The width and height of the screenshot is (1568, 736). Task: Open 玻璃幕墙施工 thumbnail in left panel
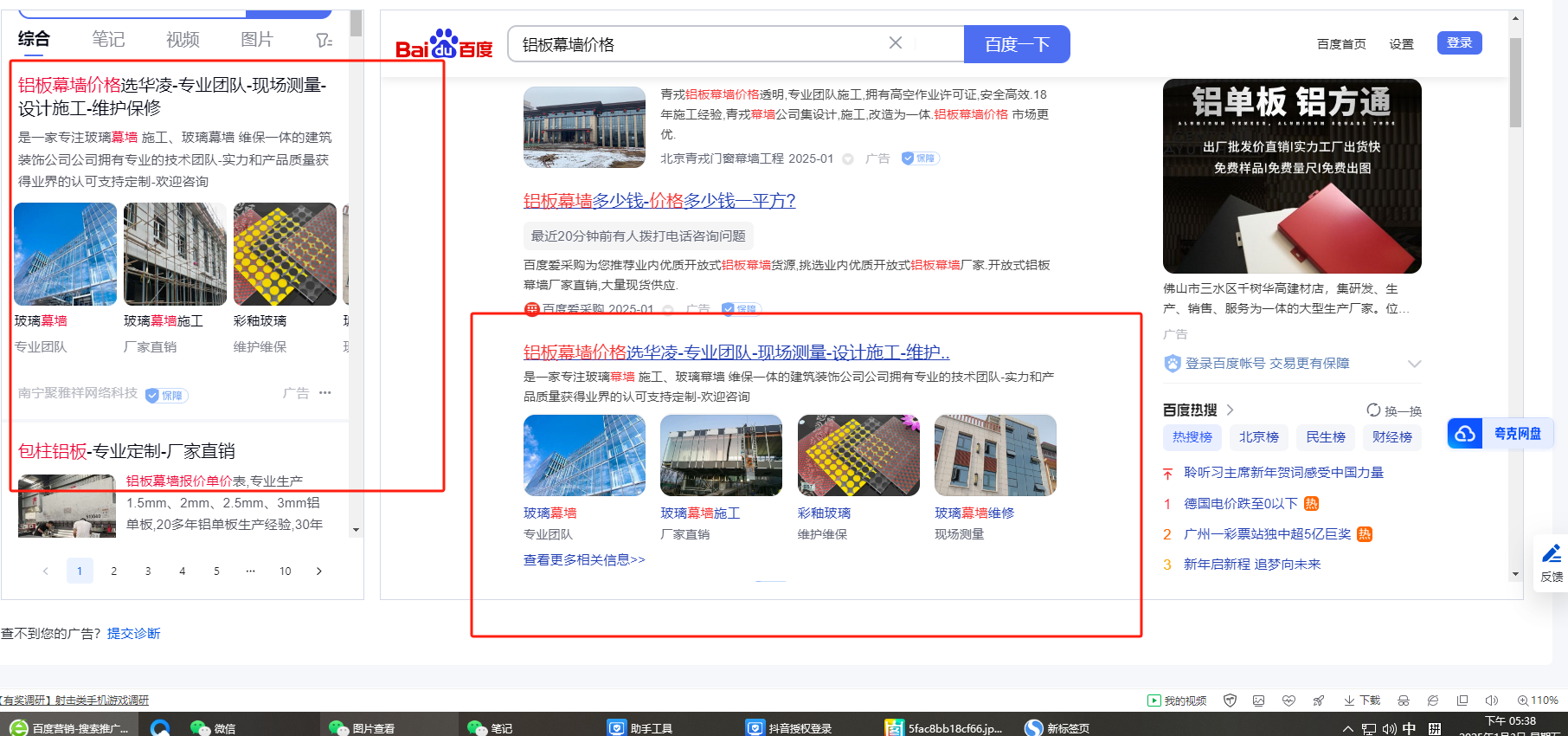tap(175, 255)
